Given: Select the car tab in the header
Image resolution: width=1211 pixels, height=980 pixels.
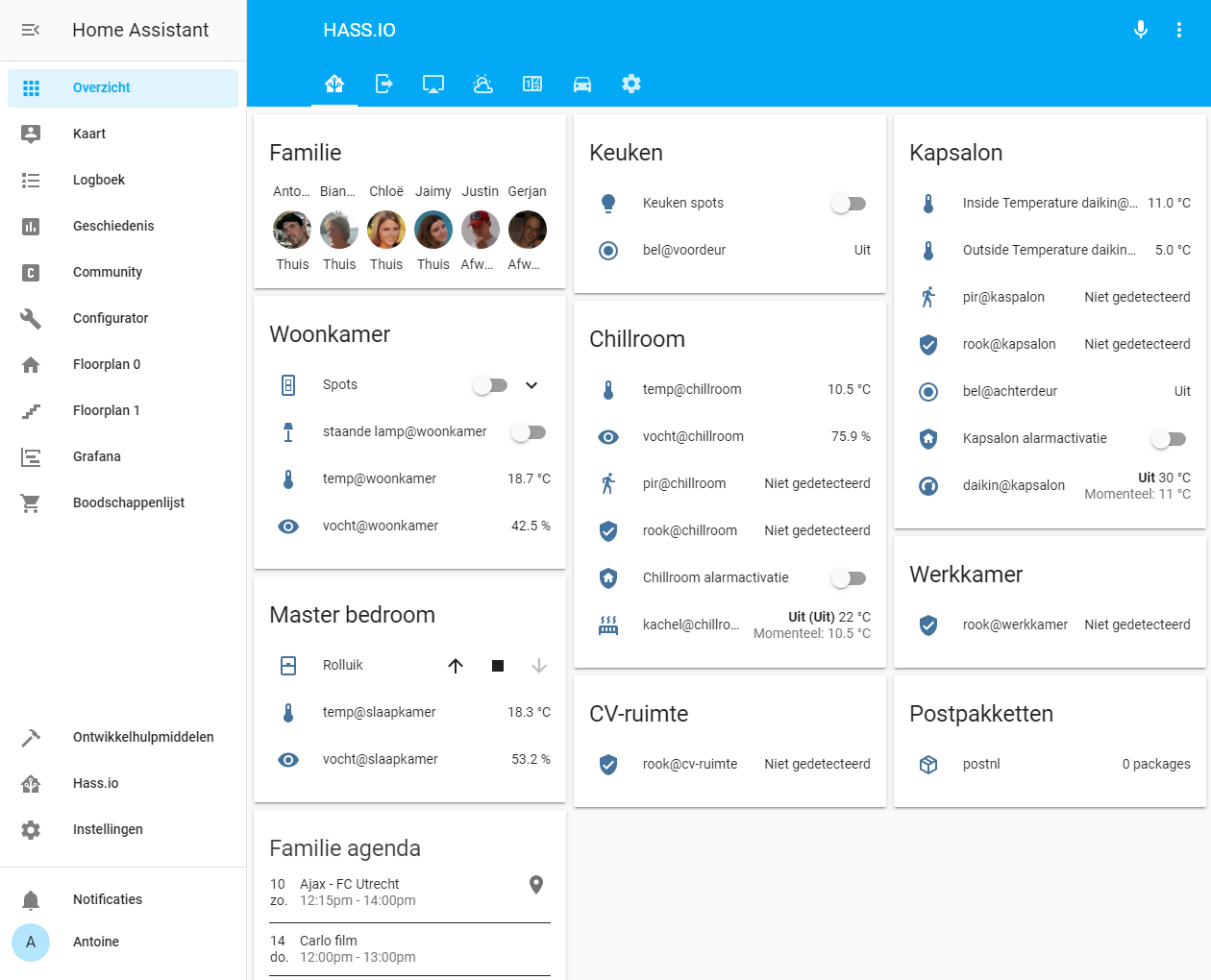Looking at the screenshot, I should (582, 84).
